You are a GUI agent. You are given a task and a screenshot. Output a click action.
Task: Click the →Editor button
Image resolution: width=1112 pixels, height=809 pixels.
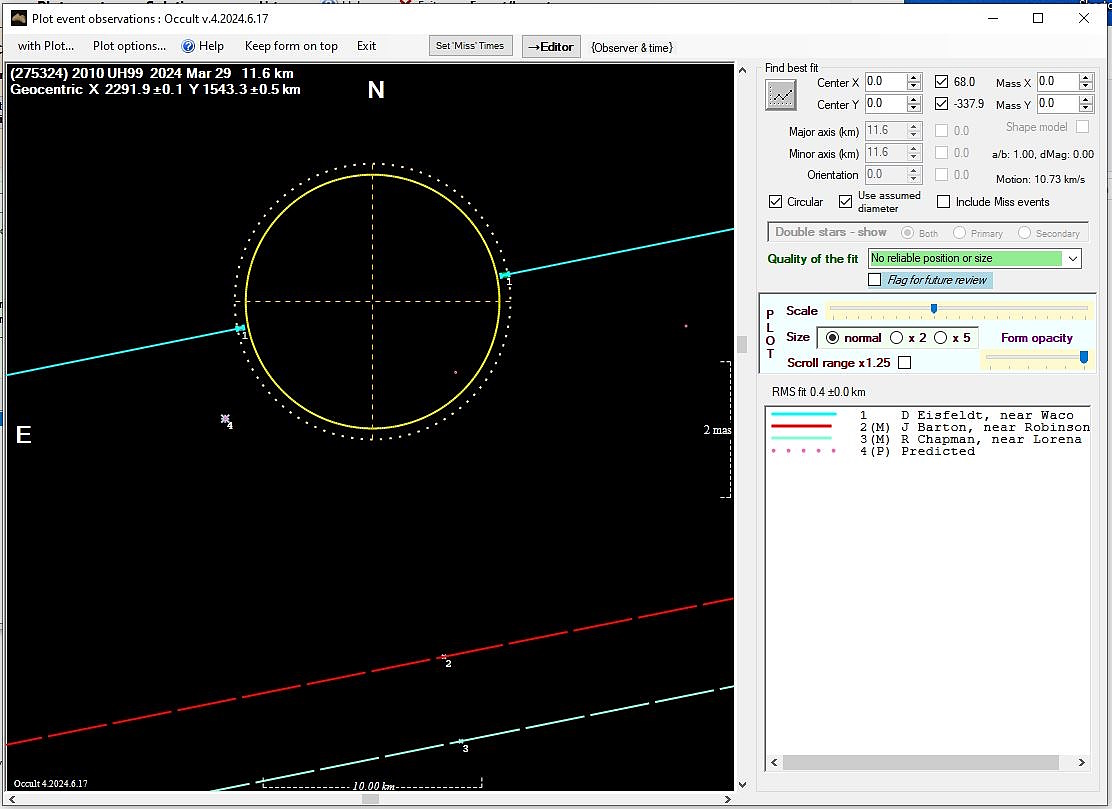551,47
